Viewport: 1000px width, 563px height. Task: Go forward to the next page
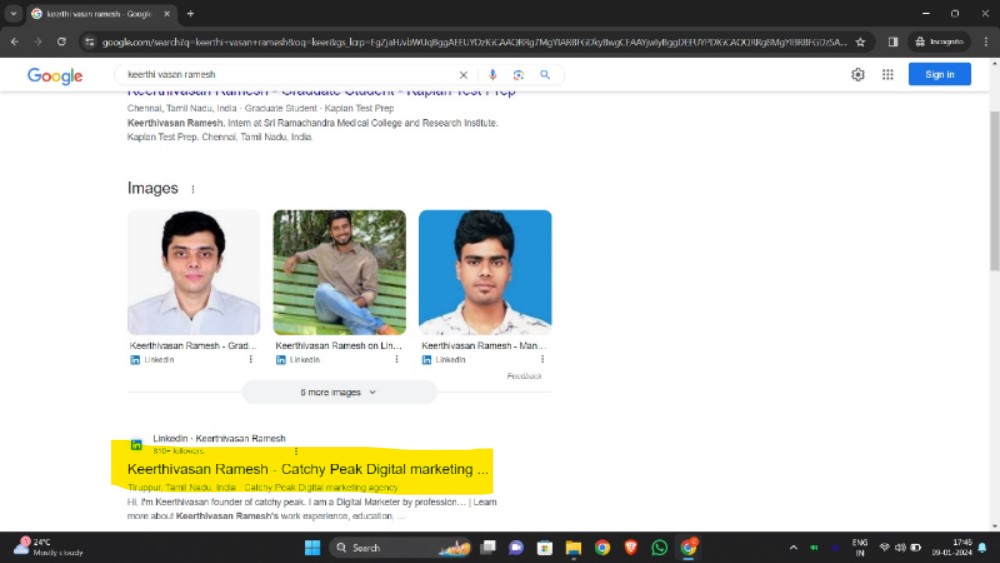pyautogui.click(x=38, y=42)
